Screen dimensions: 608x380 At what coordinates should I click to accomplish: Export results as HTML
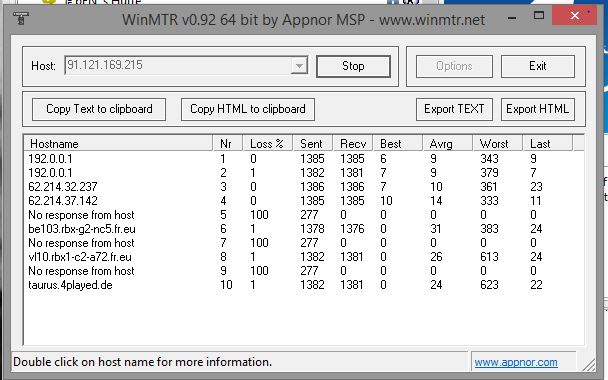point(537,109)
